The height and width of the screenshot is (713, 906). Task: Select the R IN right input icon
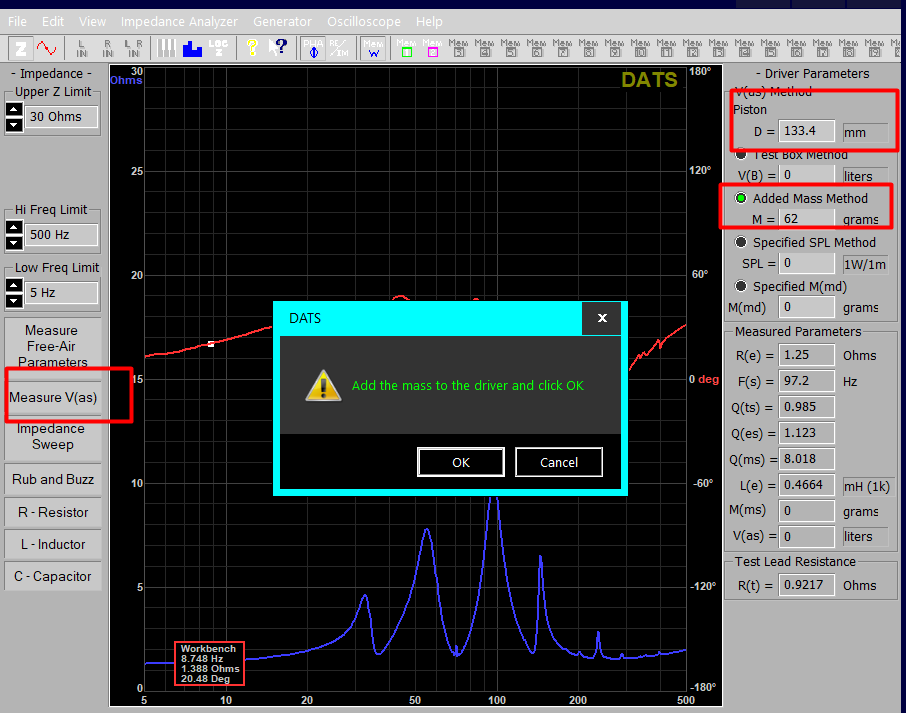(x=107, y=48)
